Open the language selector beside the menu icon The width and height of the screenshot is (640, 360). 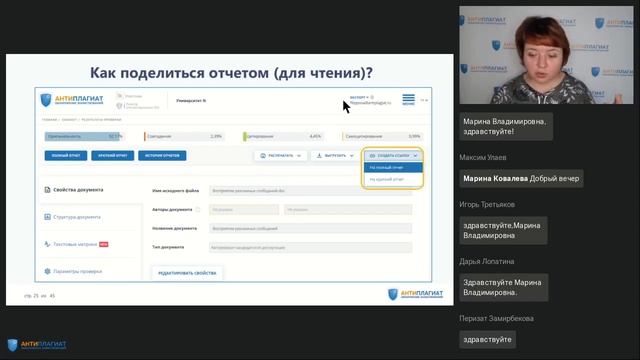[424, 100]
